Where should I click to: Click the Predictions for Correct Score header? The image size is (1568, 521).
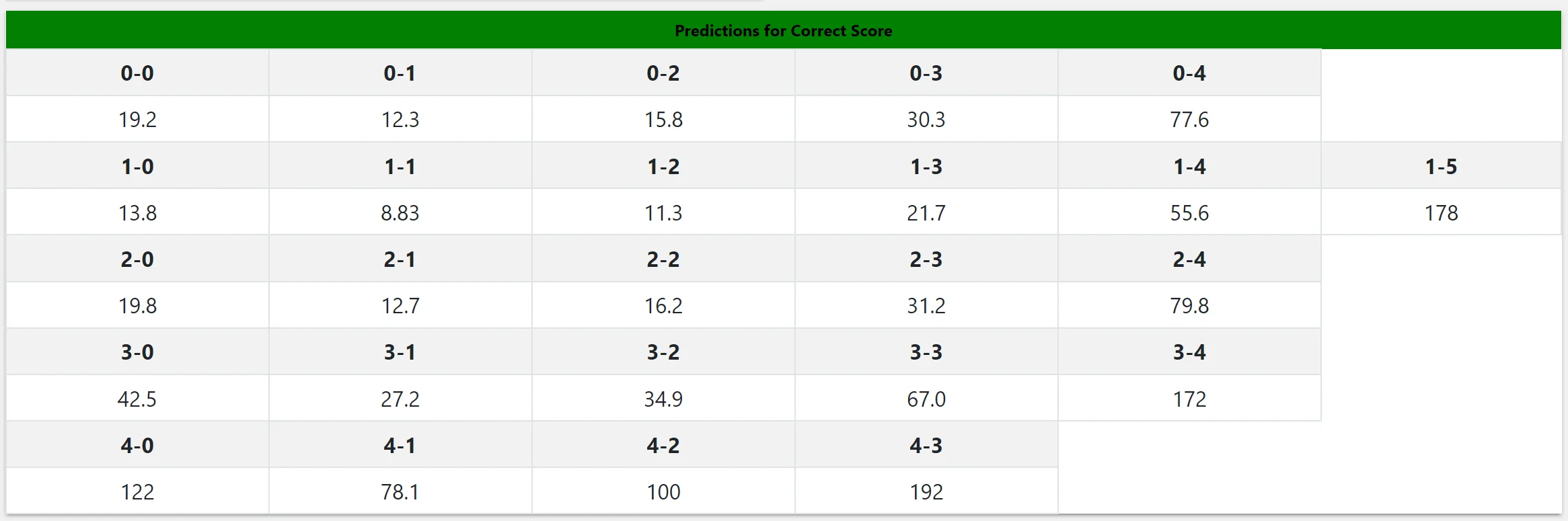(783, 31)
